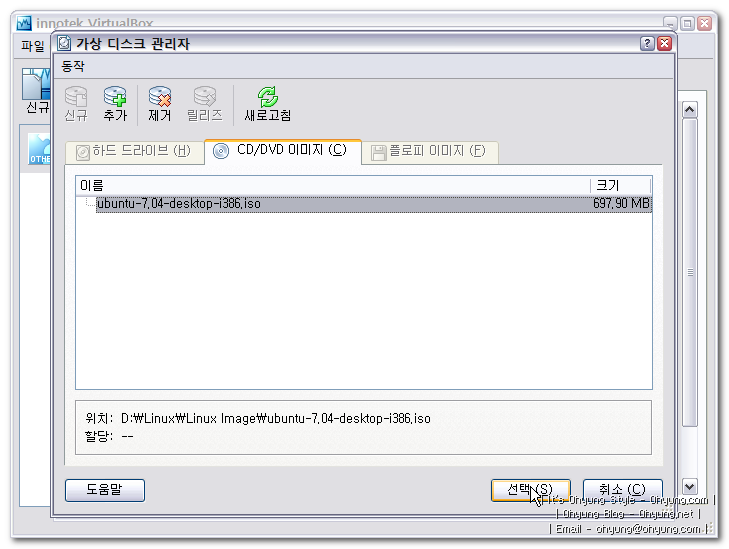Click the 697.90 MB size cell

coord(621,204)
